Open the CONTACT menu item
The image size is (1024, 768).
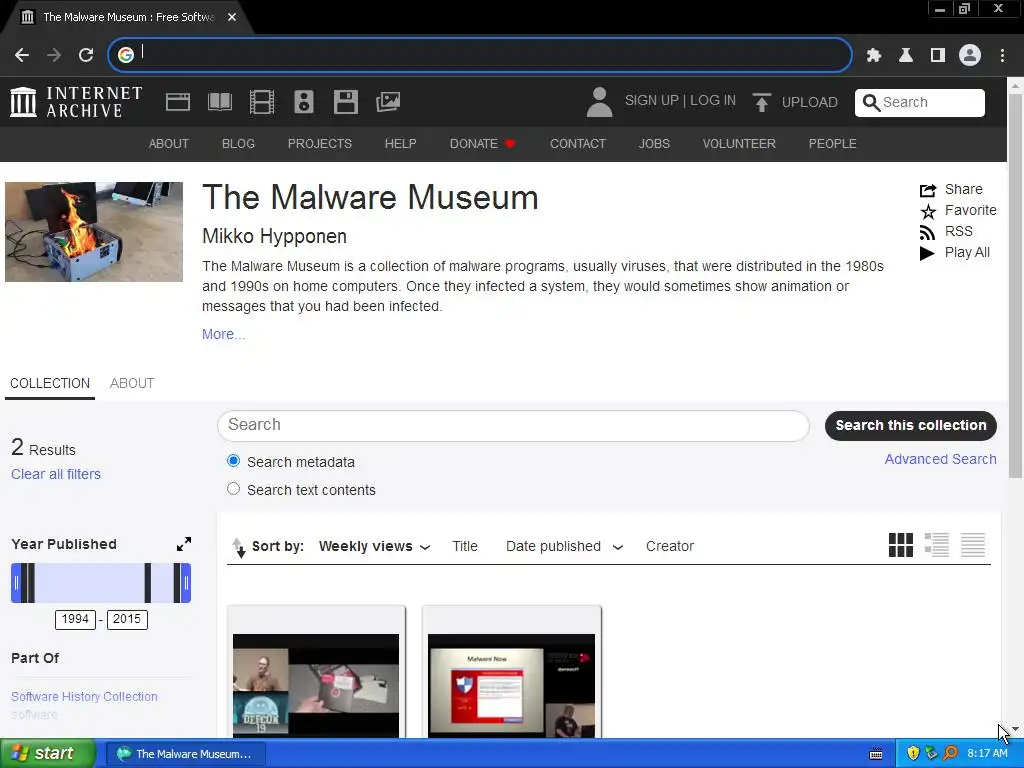578,144
